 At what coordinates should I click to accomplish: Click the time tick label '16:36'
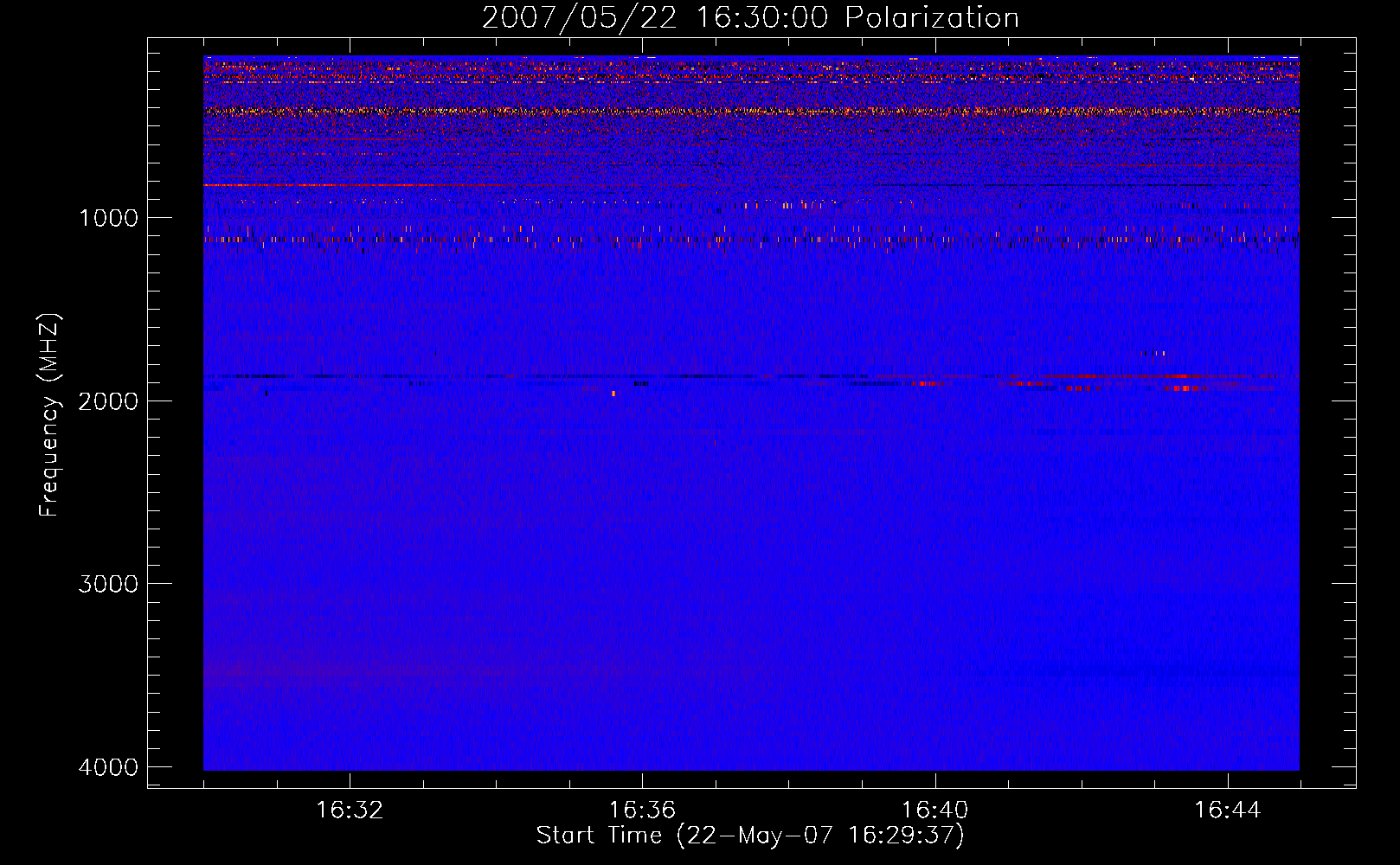pyautogui.click(x=642, y=811)
